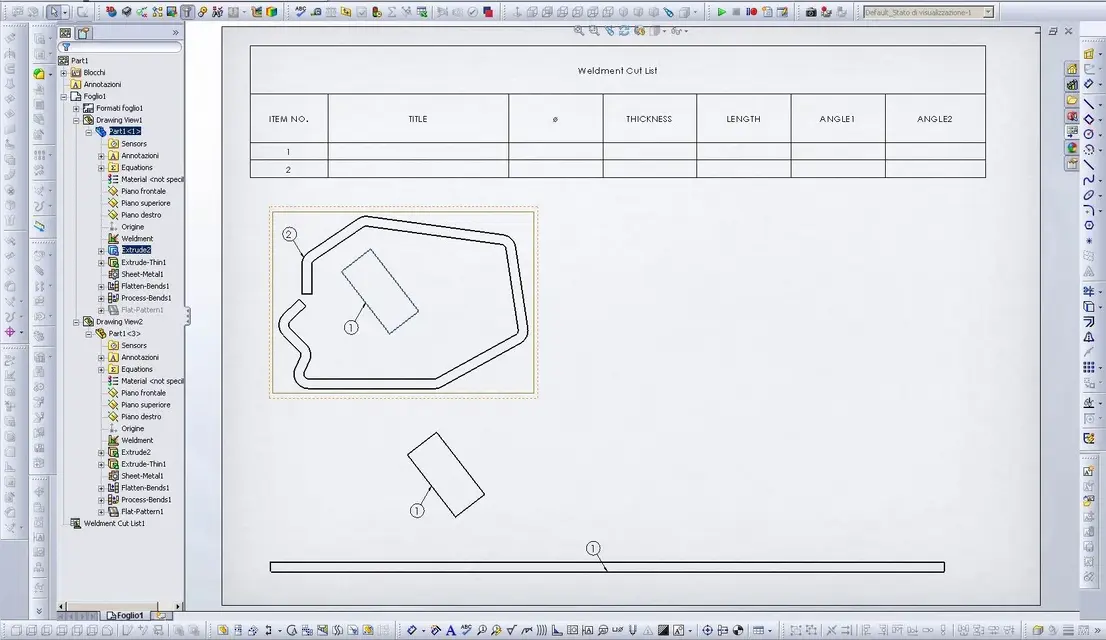The width and height of the screenshot is (1106, 640).
Task: Click the LENGTH column header
Action: click(743, 119)
